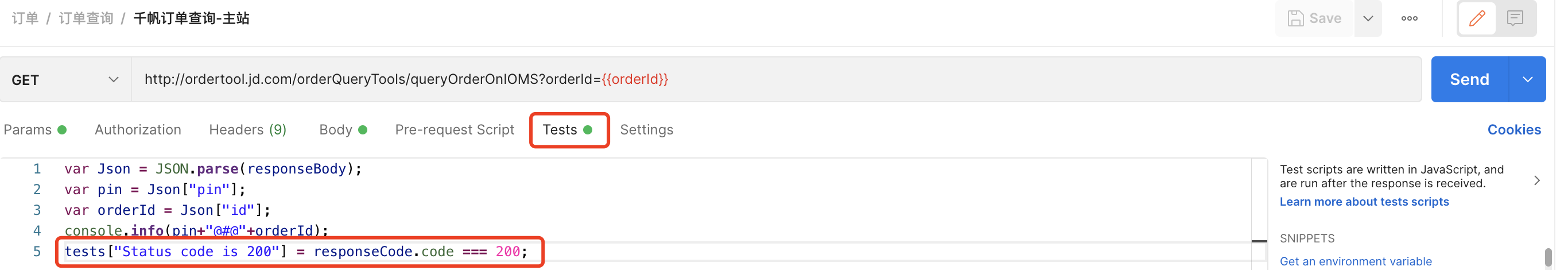Switch to the Params tab
This screenshot has height=270, width=1568.
(x=28, y=130)
